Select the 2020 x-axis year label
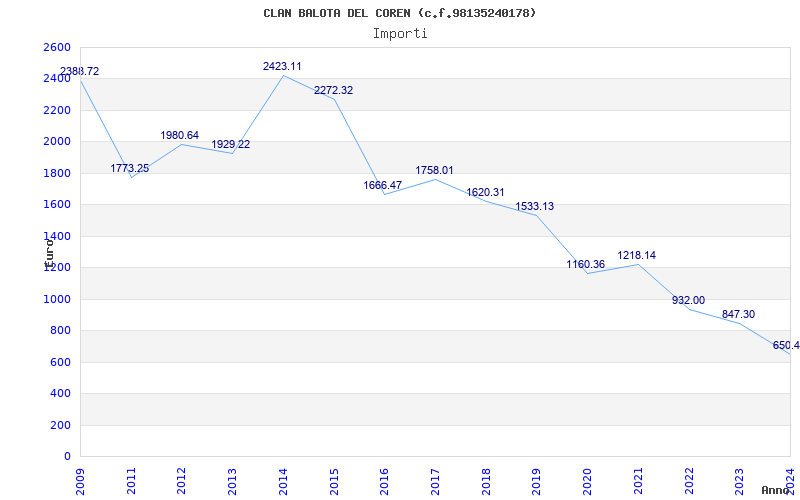Image resolution: width=800 pixels, height=500 pixels. point(587,479)
